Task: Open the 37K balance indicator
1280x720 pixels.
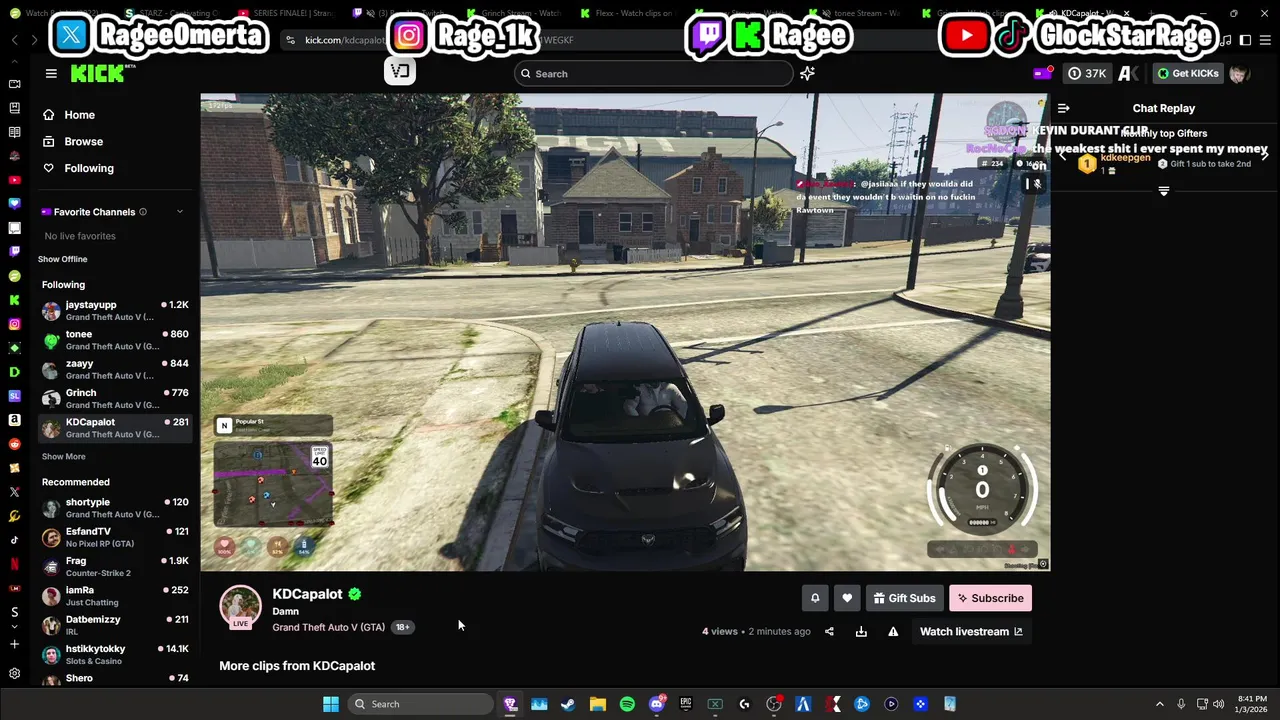Action: (1087, 73)
